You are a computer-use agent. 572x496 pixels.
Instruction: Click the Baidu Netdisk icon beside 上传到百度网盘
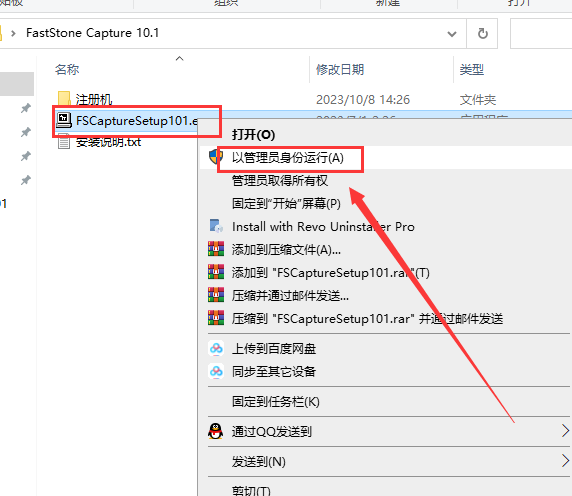pyautogui.click(x=216, y=349)
